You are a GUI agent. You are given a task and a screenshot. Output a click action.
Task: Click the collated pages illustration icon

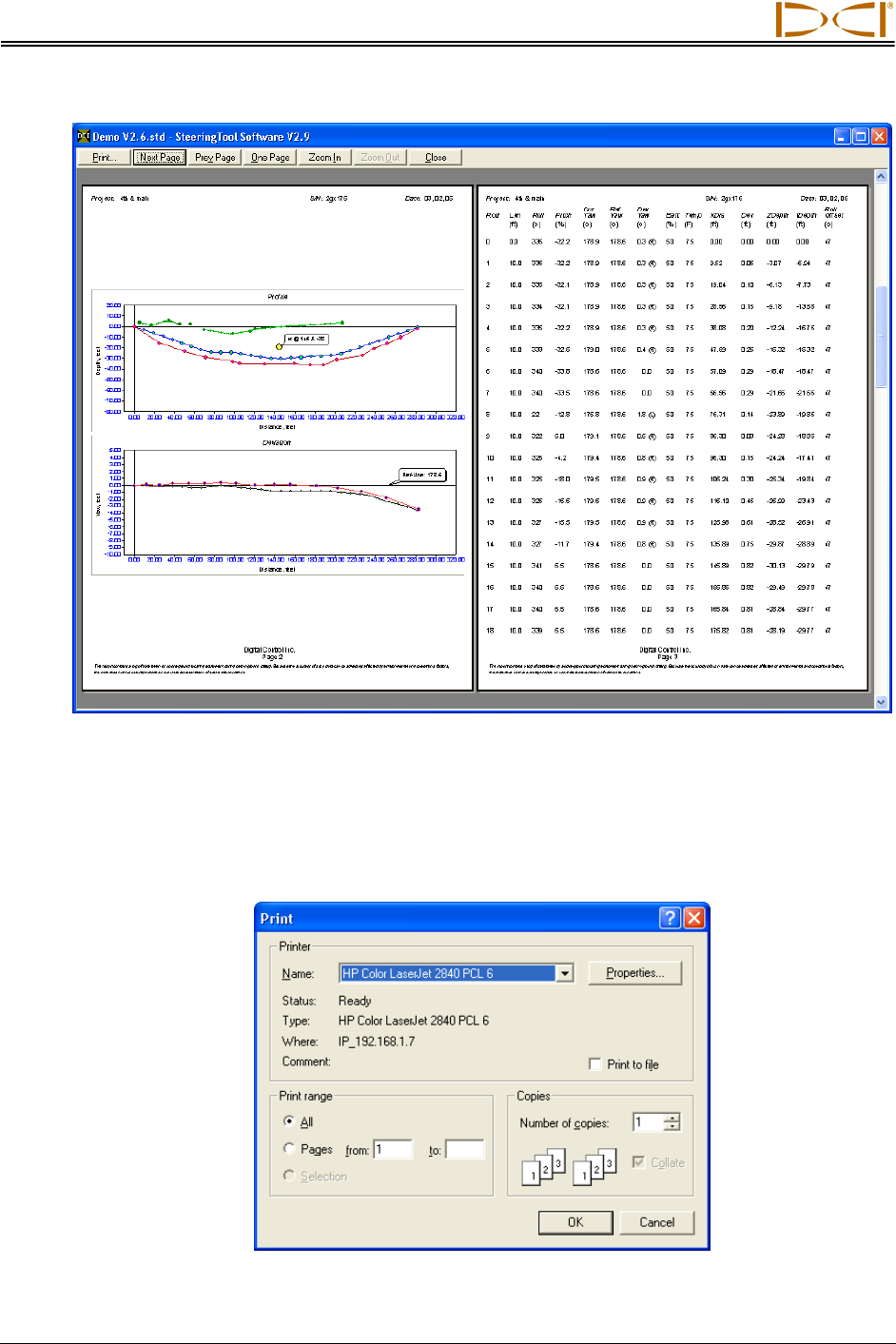click(569, 1168)
